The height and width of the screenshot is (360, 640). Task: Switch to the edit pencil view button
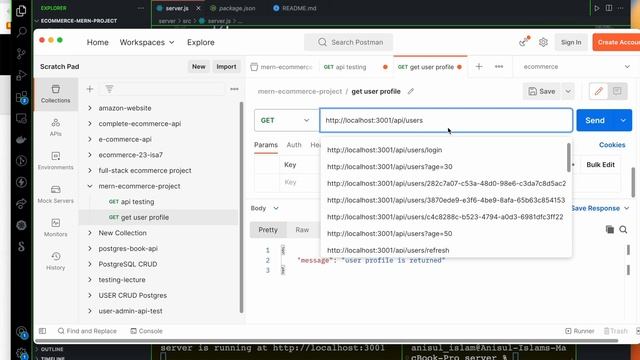pos(598,91)
